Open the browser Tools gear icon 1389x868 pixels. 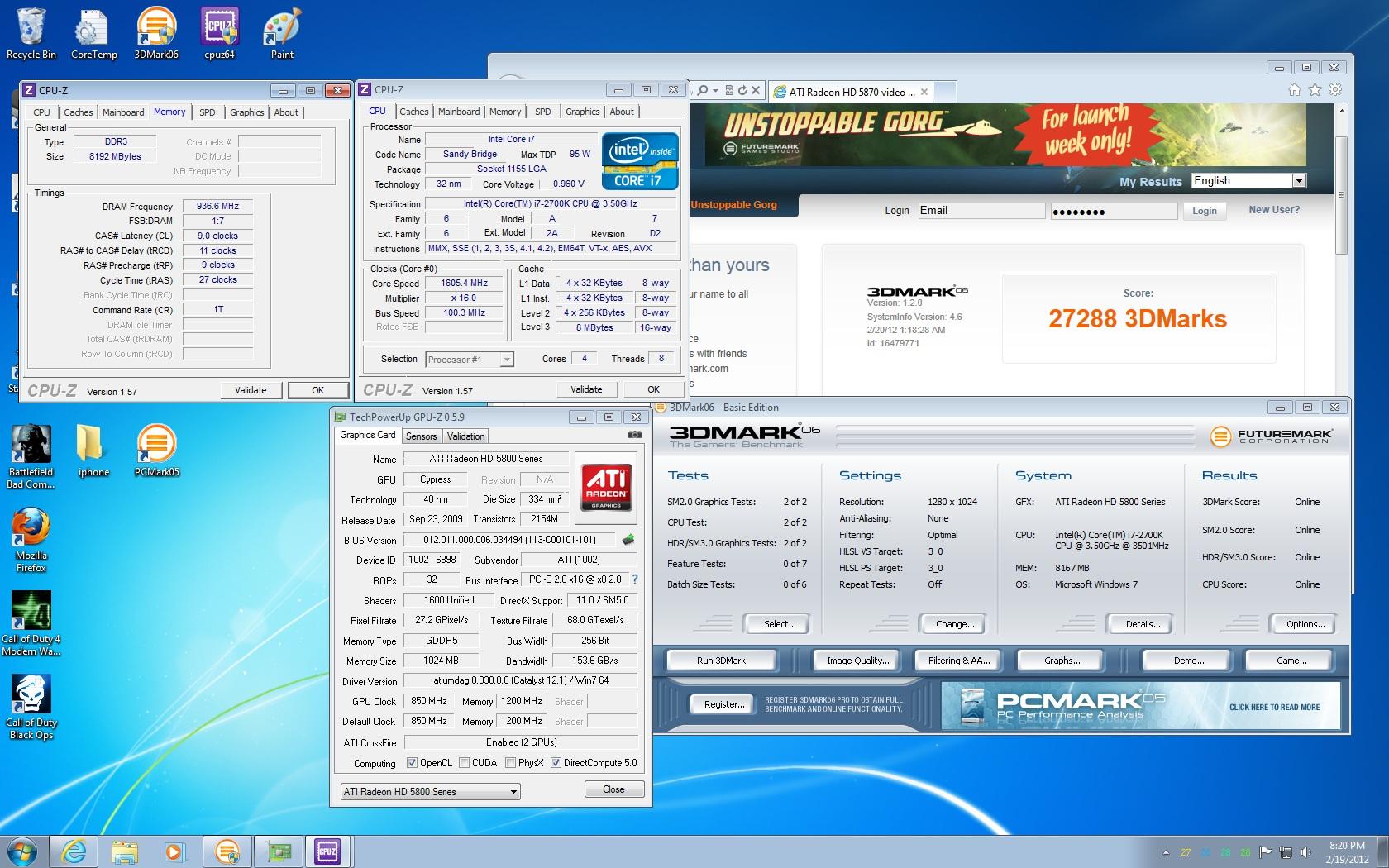(1335, 90)
